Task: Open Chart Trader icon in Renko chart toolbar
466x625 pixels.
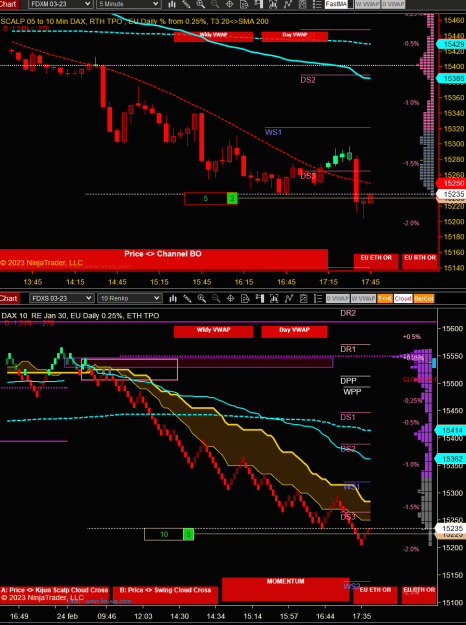Action: point(260,298)
